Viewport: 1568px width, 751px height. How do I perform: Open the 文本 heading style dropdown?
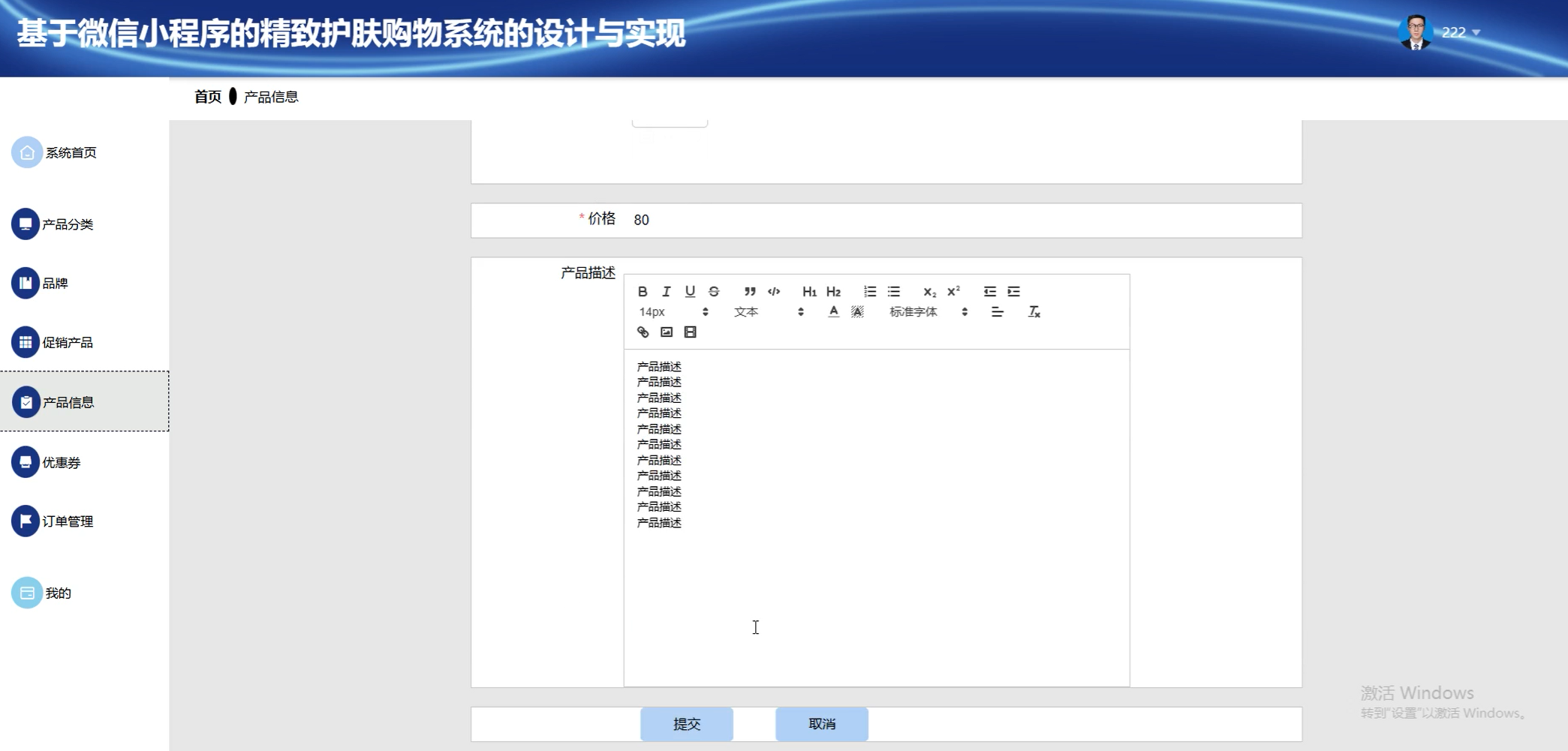click(x=769, y=311)
